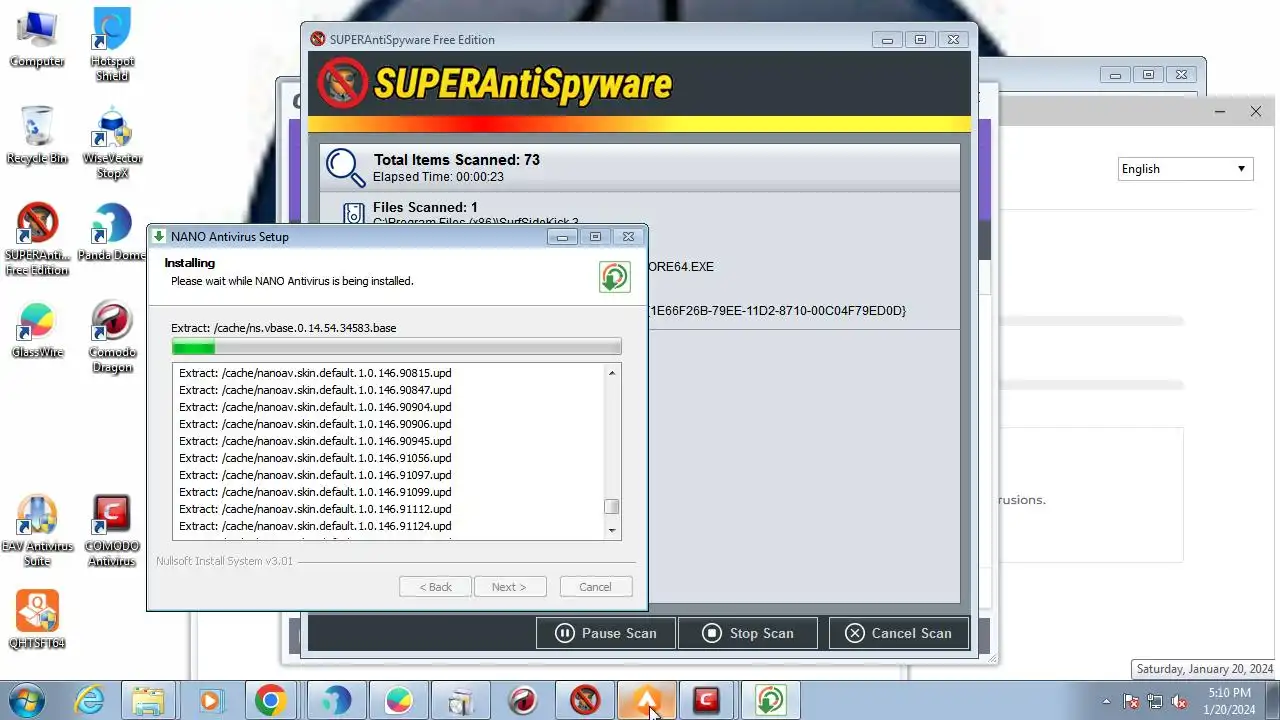Select log line ending 146.90815.upd
The image size is (1280, 720).
pos(315,373)
